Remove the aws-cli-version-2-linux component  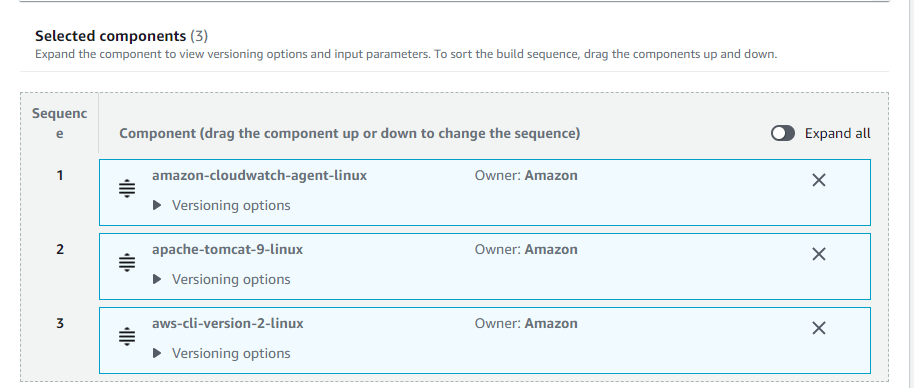pyautogui.click(x=818, y=329)
